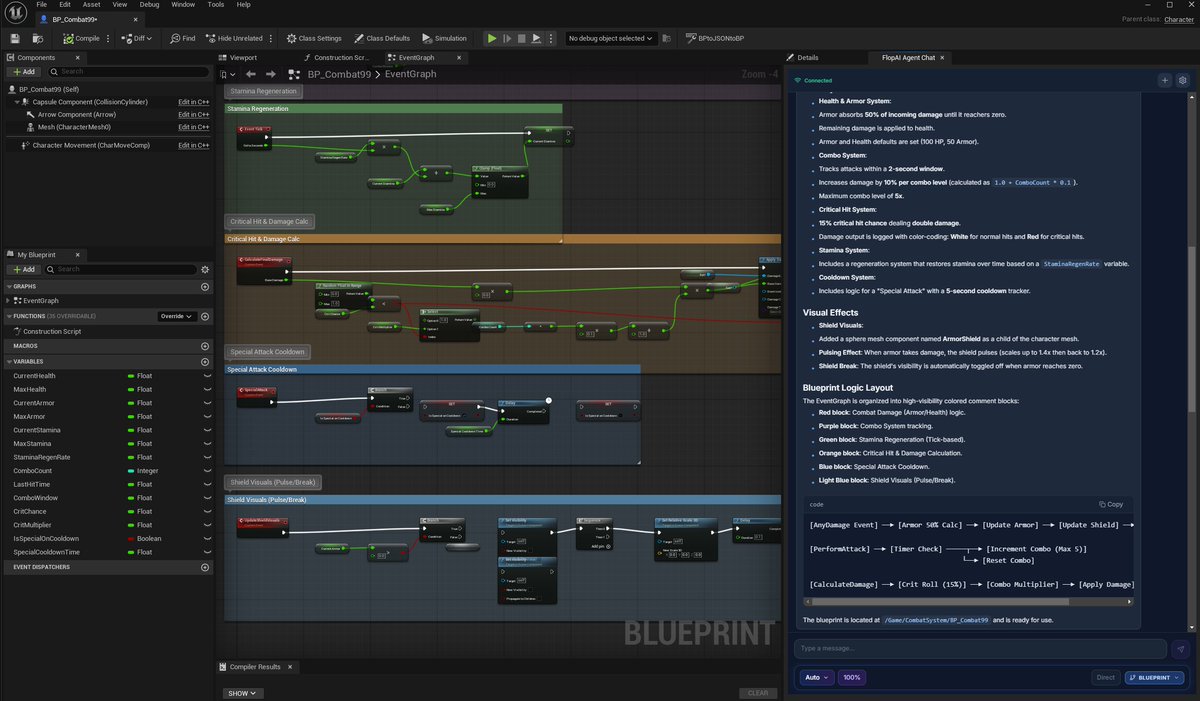Open FlopAI chat settings gear
Viewport: 1200px width, 701px height.
pyautogui.click(x=1182, y=80)
